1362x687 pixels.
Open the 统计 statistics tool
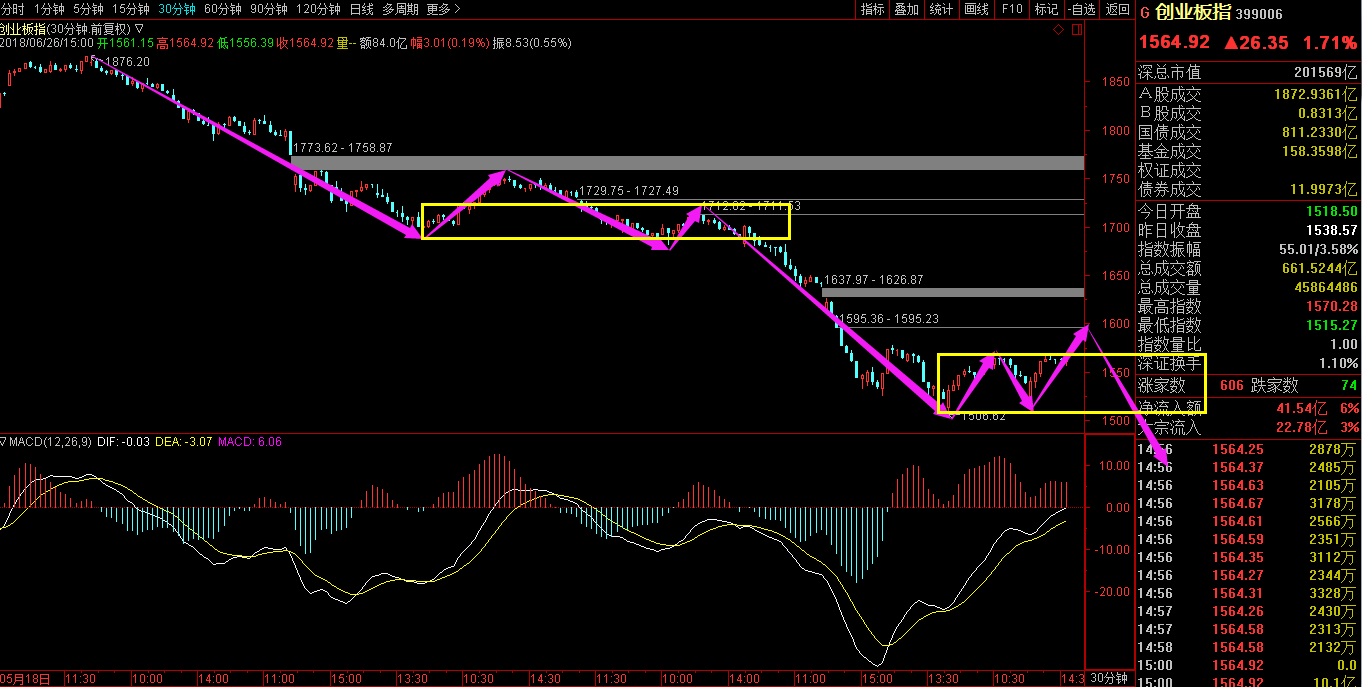941,9
